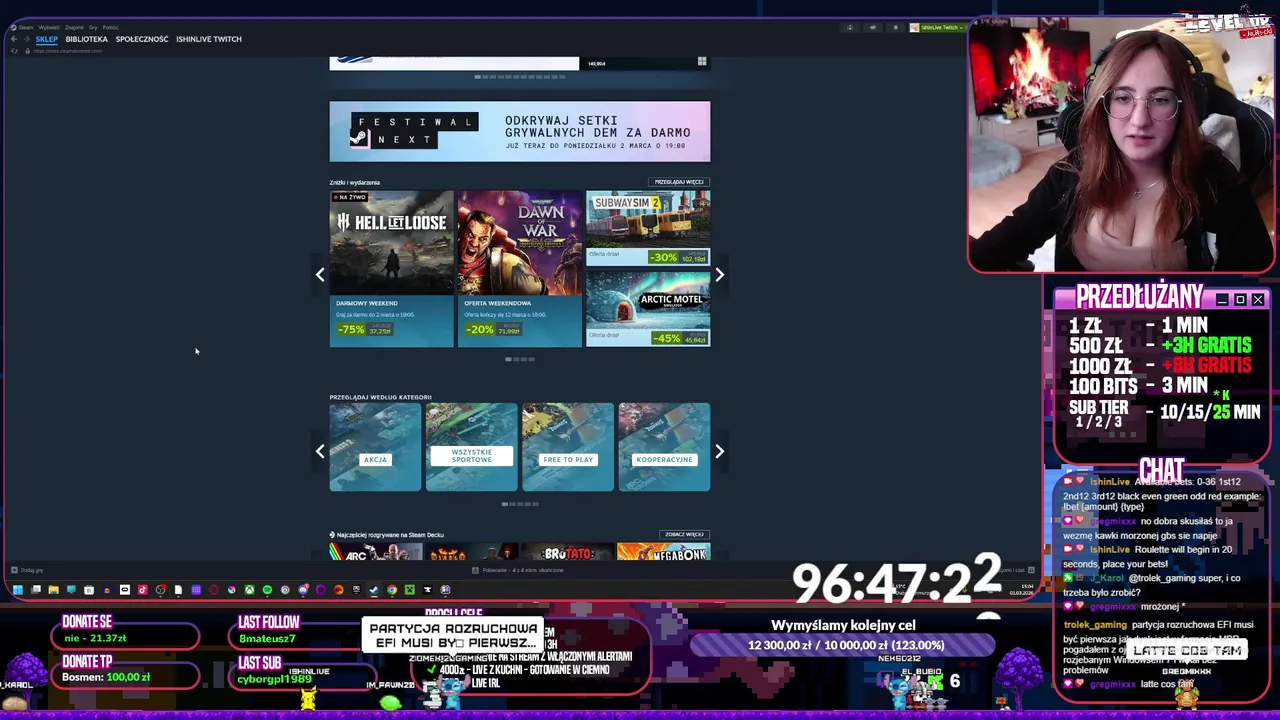Show previous discounts with left carousel arrow
The image size is (1280, 720).
320,274
